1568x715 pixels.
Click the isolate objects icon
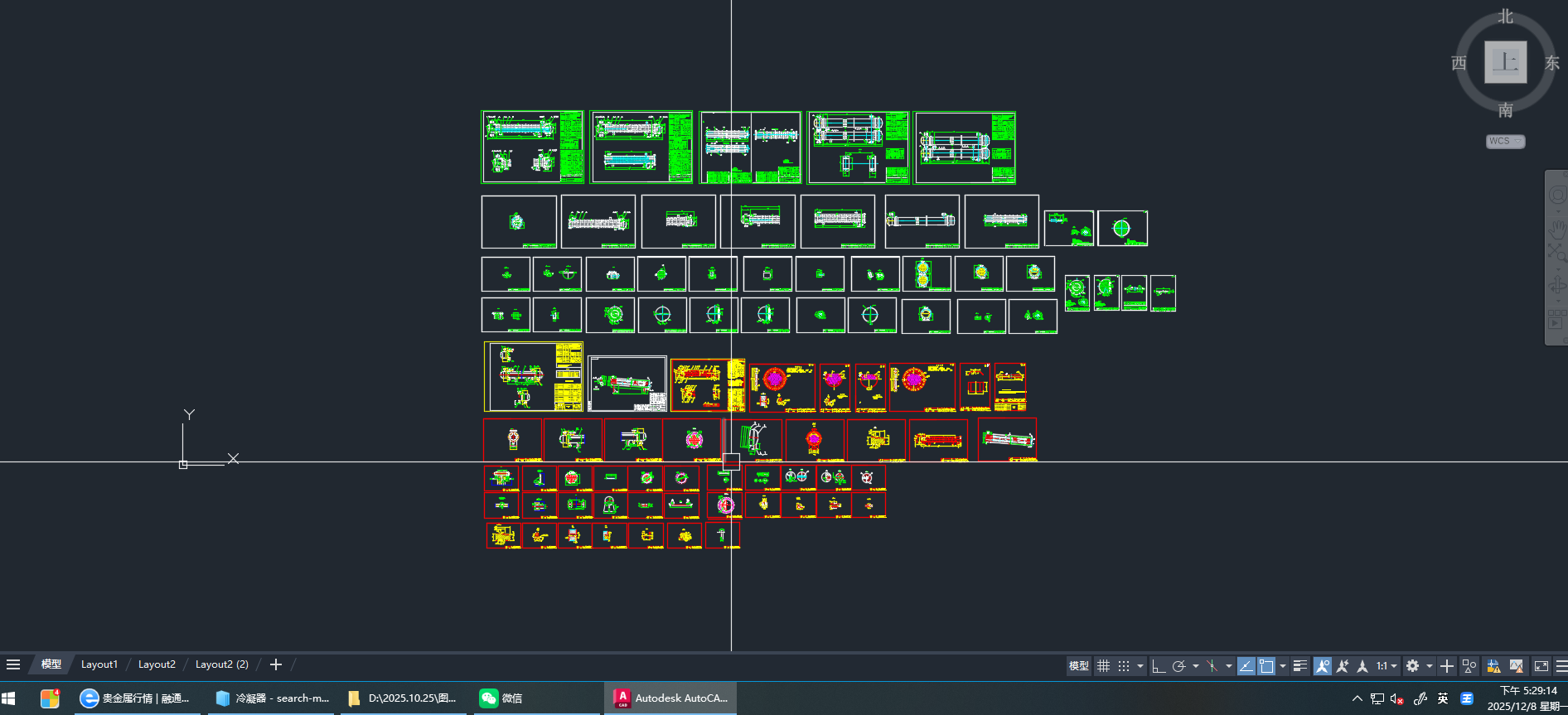coord(1469,666)
